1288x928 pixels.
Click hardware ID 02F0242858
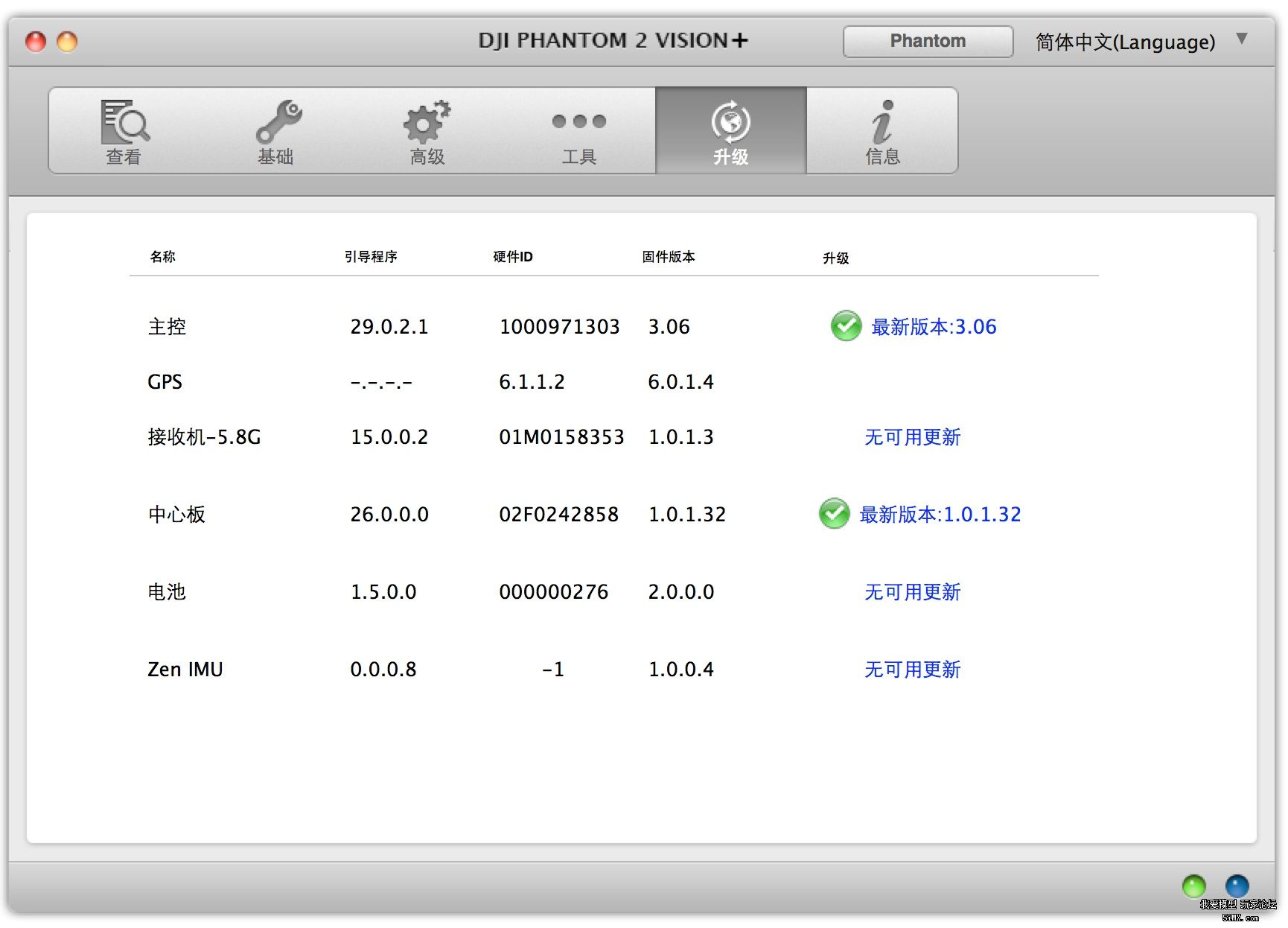click(558, 514)
